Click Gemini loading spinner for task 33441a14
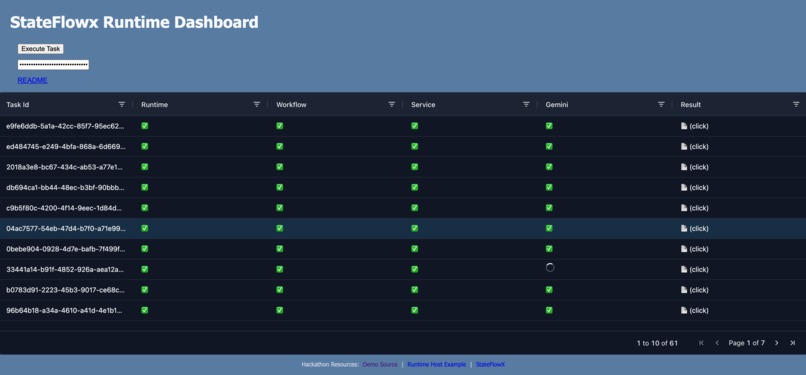 pyautogui.click(x=549, y=267)
